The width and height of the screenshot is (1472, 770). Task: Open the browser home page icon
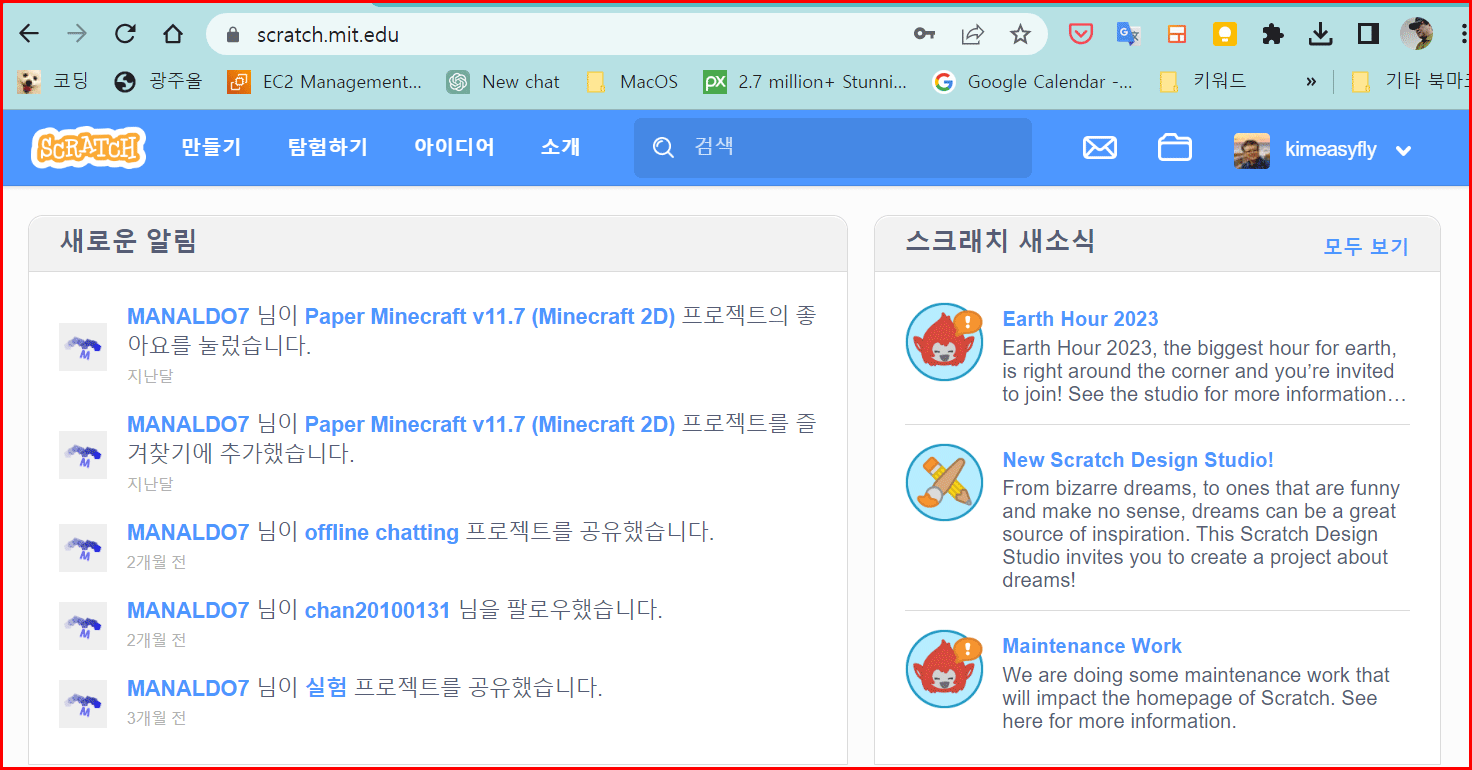tap(173, 34)
